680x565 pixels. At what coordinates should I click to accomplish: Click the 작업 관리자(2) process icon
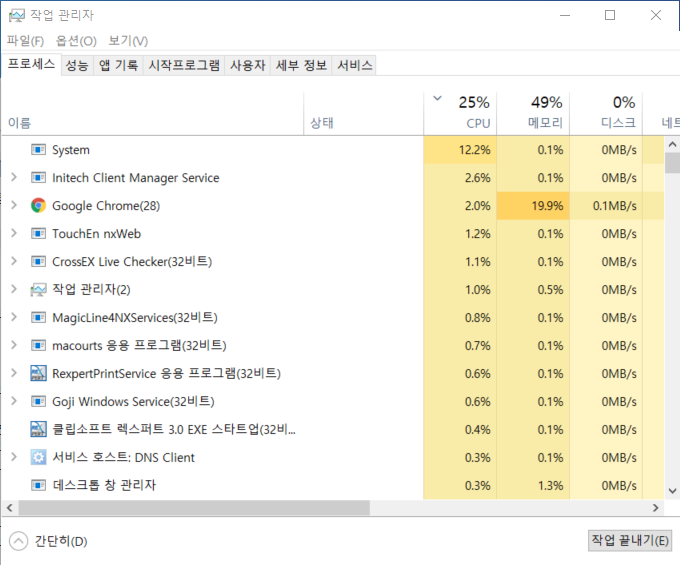38,290
